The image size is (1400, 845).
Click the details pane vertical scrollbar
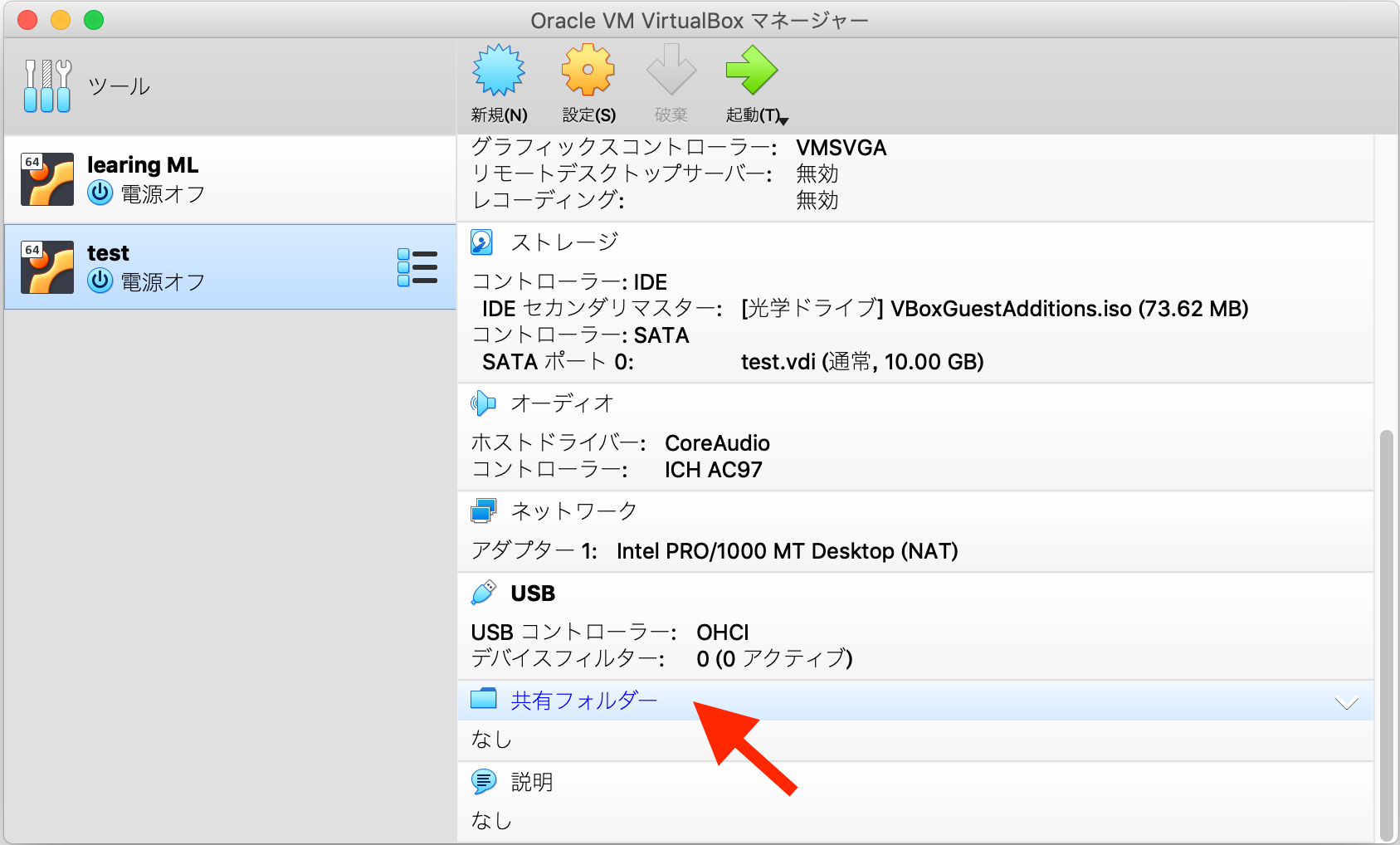(1386, 635)
